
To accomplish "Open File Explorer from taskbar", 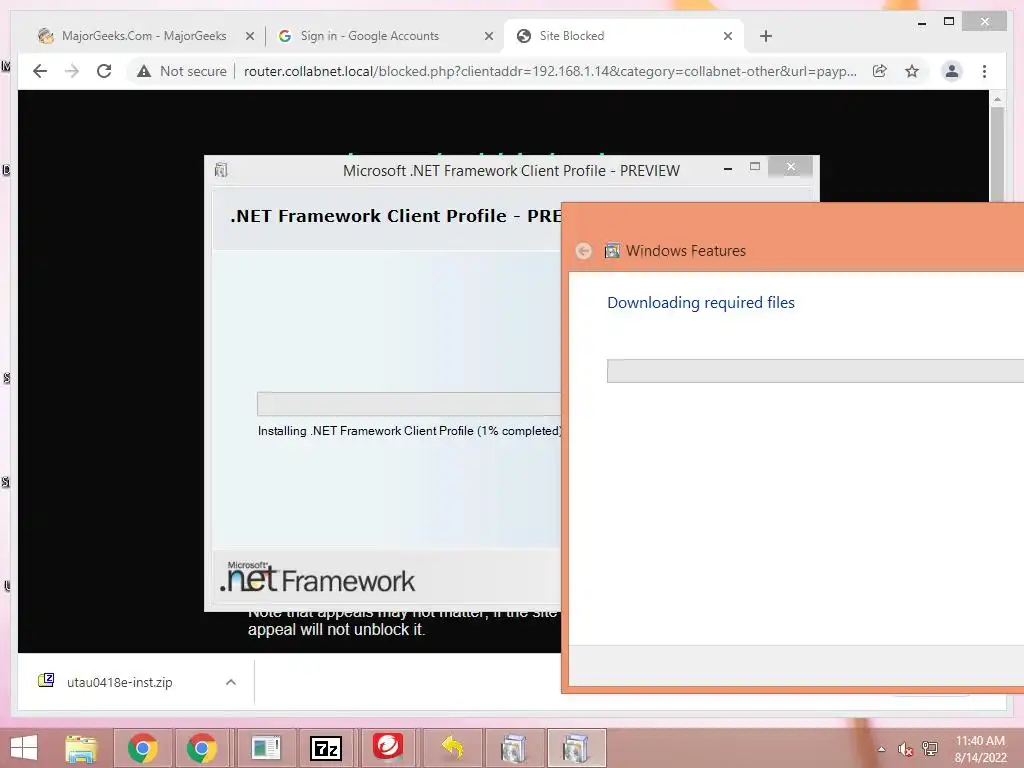I will pyautogui.click(x=82, y=748).
